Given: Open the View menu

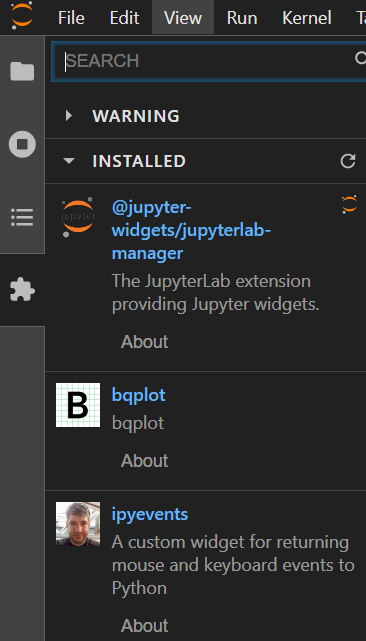Looking at the screenshot, I should coord(183,18).
